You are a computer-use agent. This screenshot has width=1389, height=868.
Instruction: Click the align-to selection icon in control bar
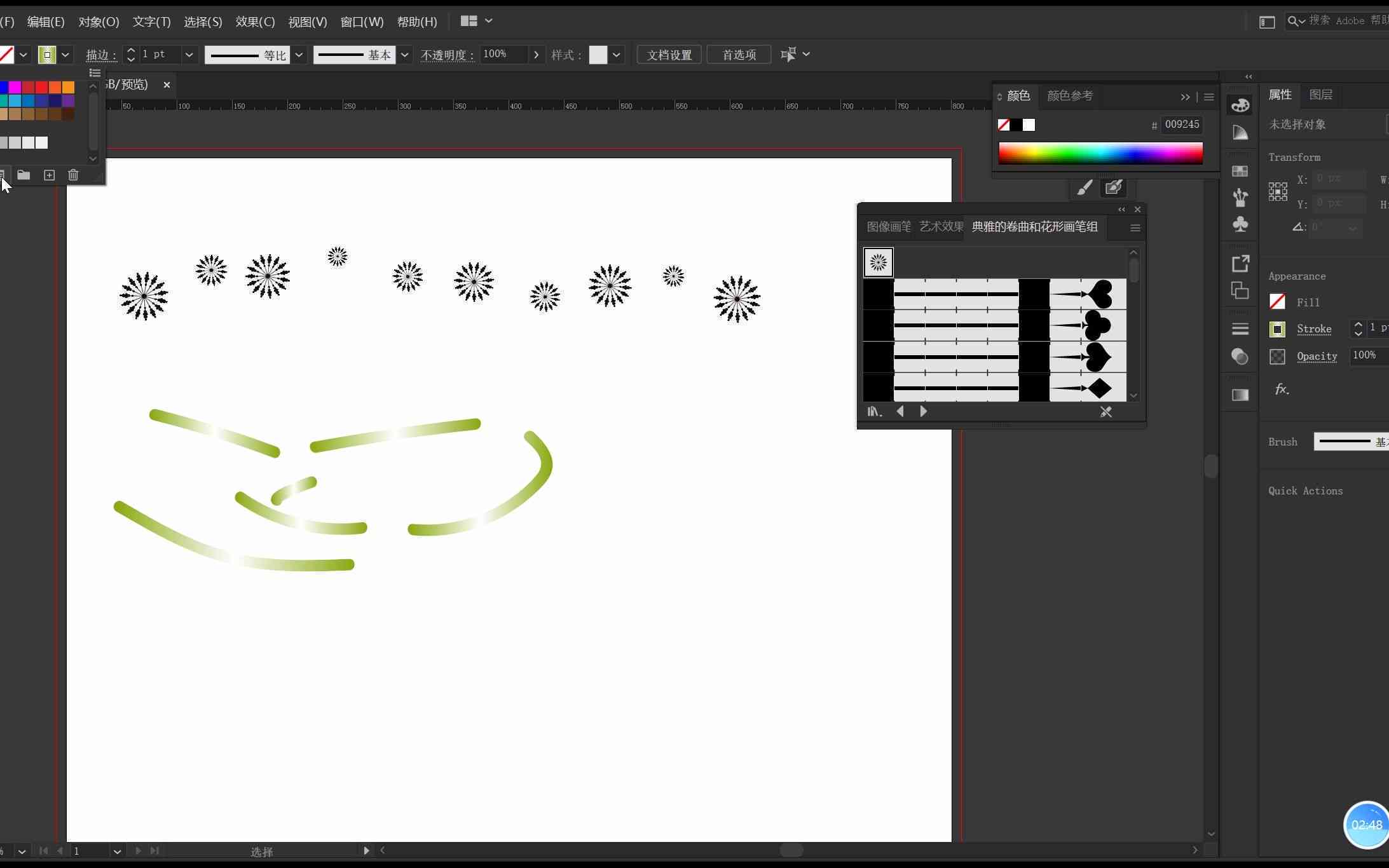[x=788, y=55]
